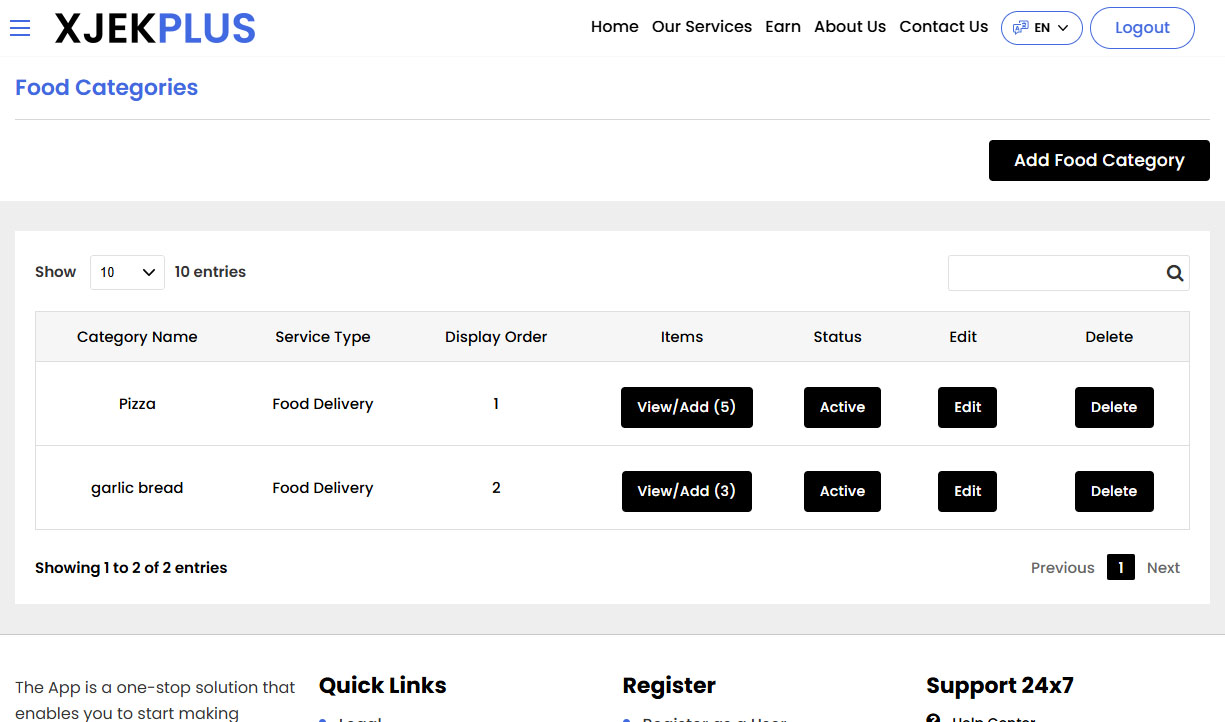This screenshot has height=722, width=1225.
Task: Toggle Active status for Pizza category
Action: tap(842, 407)
